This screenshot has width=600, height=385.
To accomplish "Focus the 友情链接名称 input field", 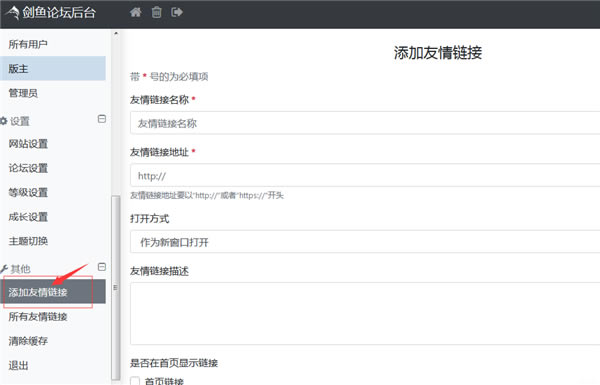I will coord(365,123).
